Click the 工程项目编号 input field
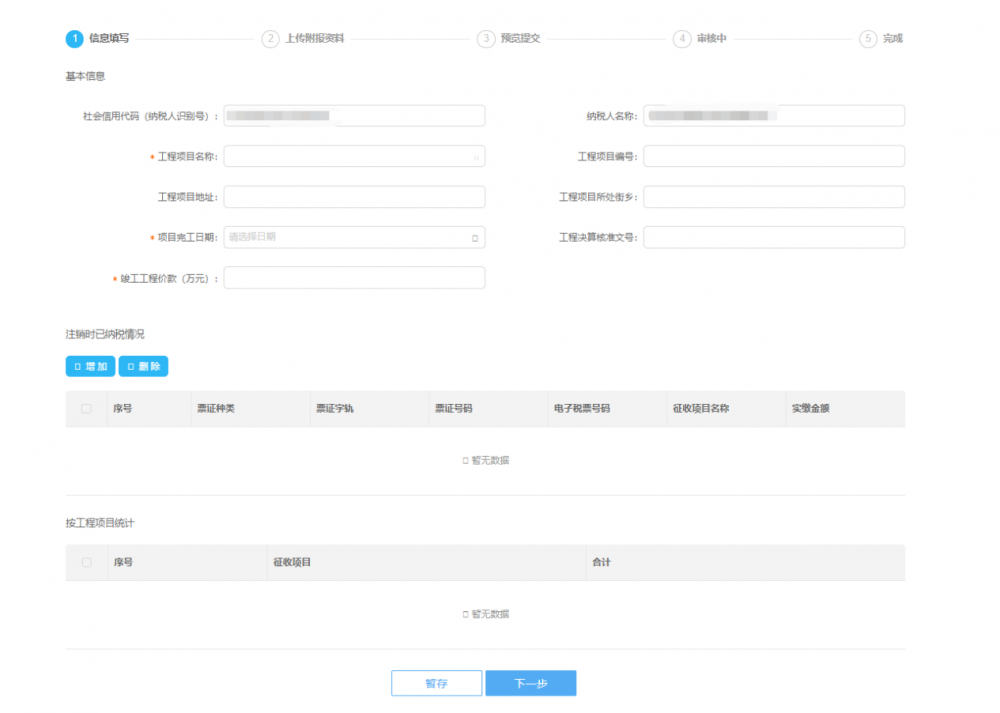The height and width of the screenshot is (713, 1000). tap(774, 157)
